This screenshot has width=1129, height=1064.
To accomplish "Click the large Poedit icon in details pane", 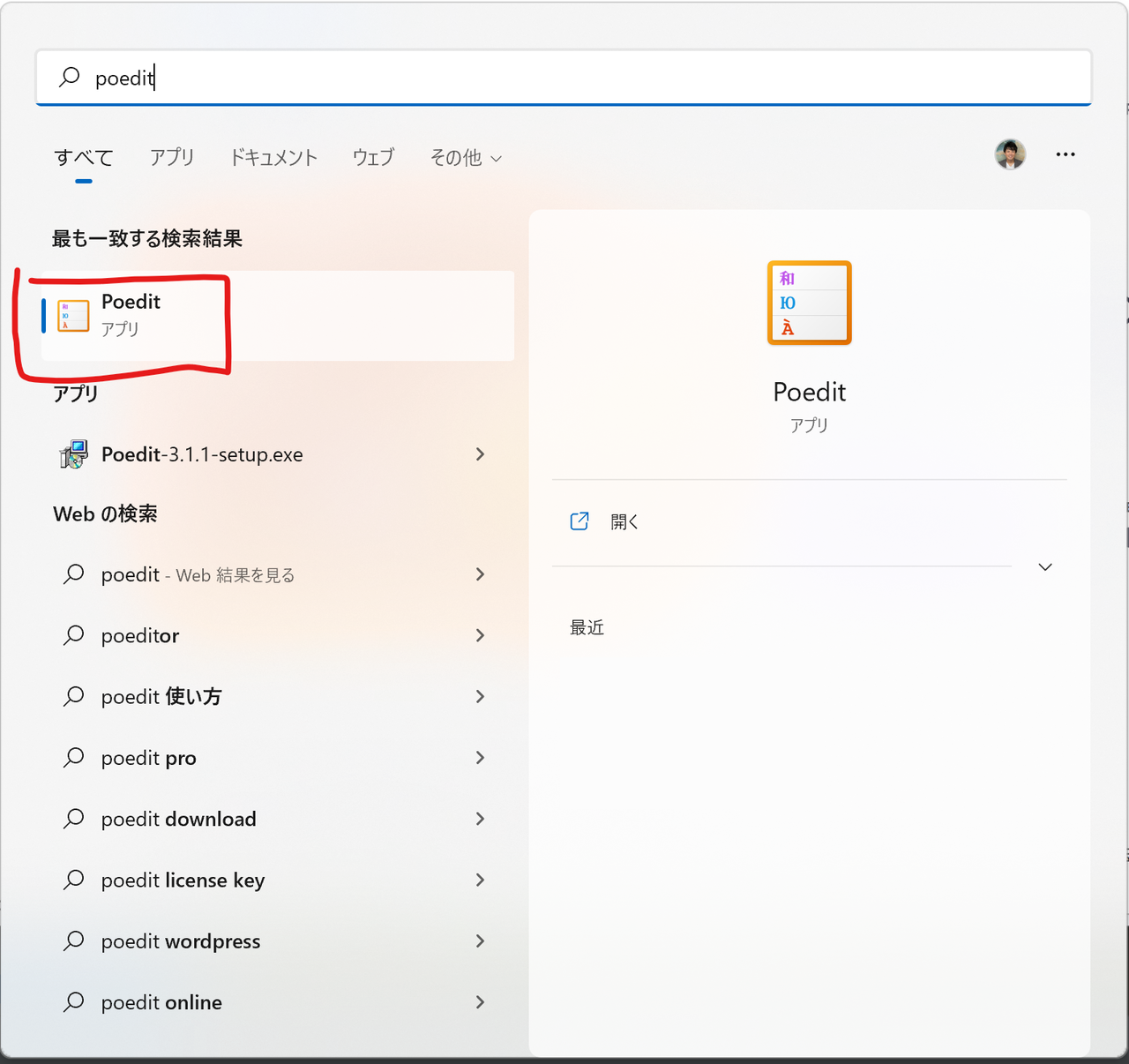I will (x=809, y=303).
